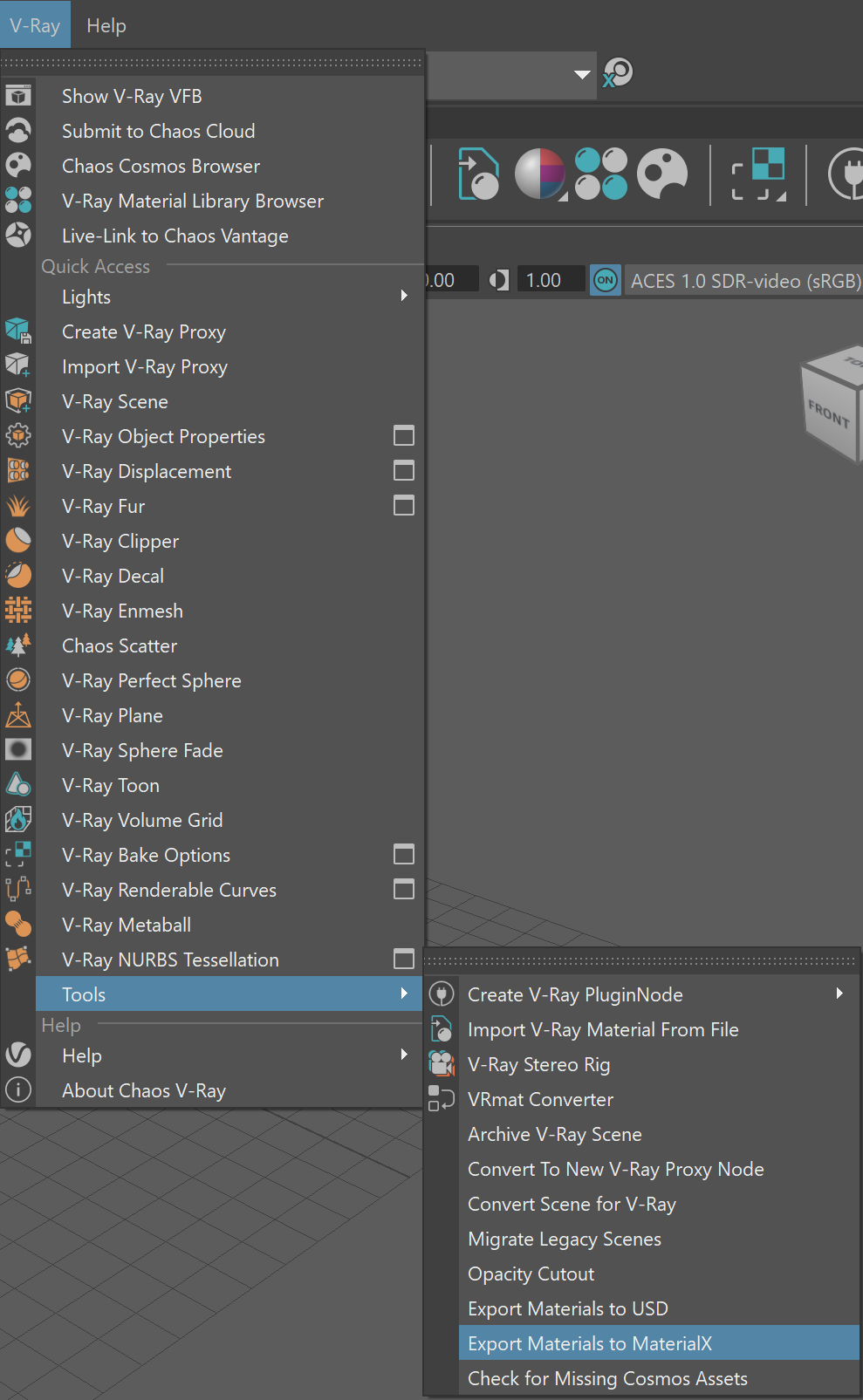Click the V-Ray Material Library Browser menu icon
This screenshot has width=863, height=1400.
18,200
